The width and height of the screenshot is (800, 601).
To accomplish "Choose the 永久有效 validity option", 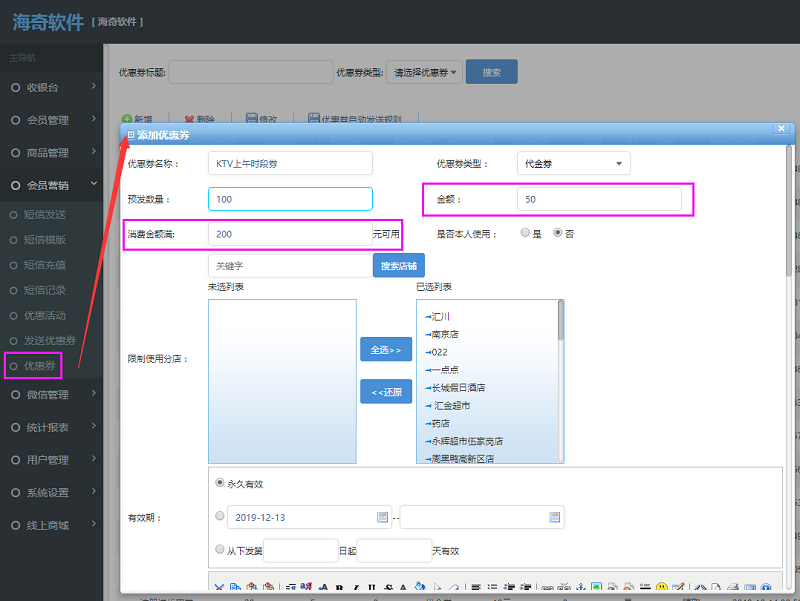I will 220,482.
